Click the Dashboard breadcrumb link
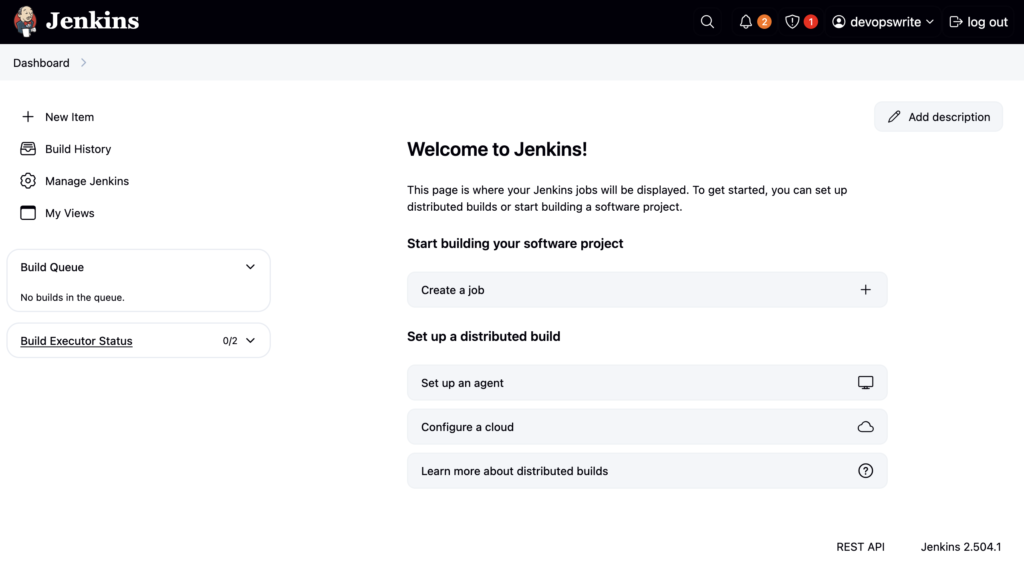Screen dimensions: 1024x572 41,63
